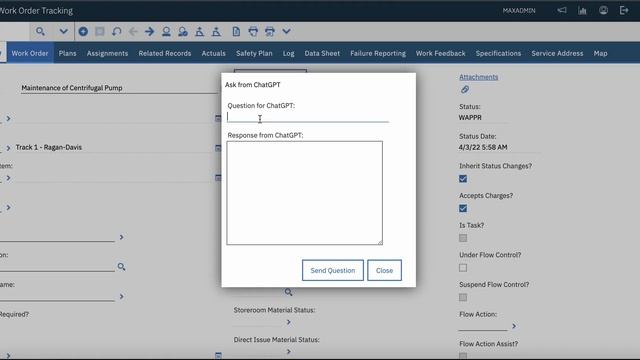The image size is (640, 360).
Task: Click the person-with-clock toolbar icon
Action: point(183,31)
